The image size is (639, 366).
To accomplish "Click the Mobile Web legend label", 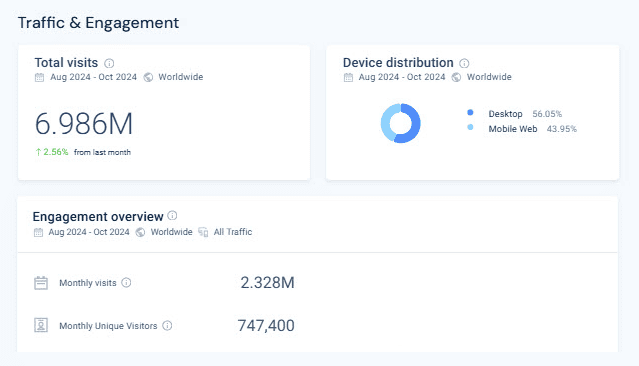I will coord(513,129).
